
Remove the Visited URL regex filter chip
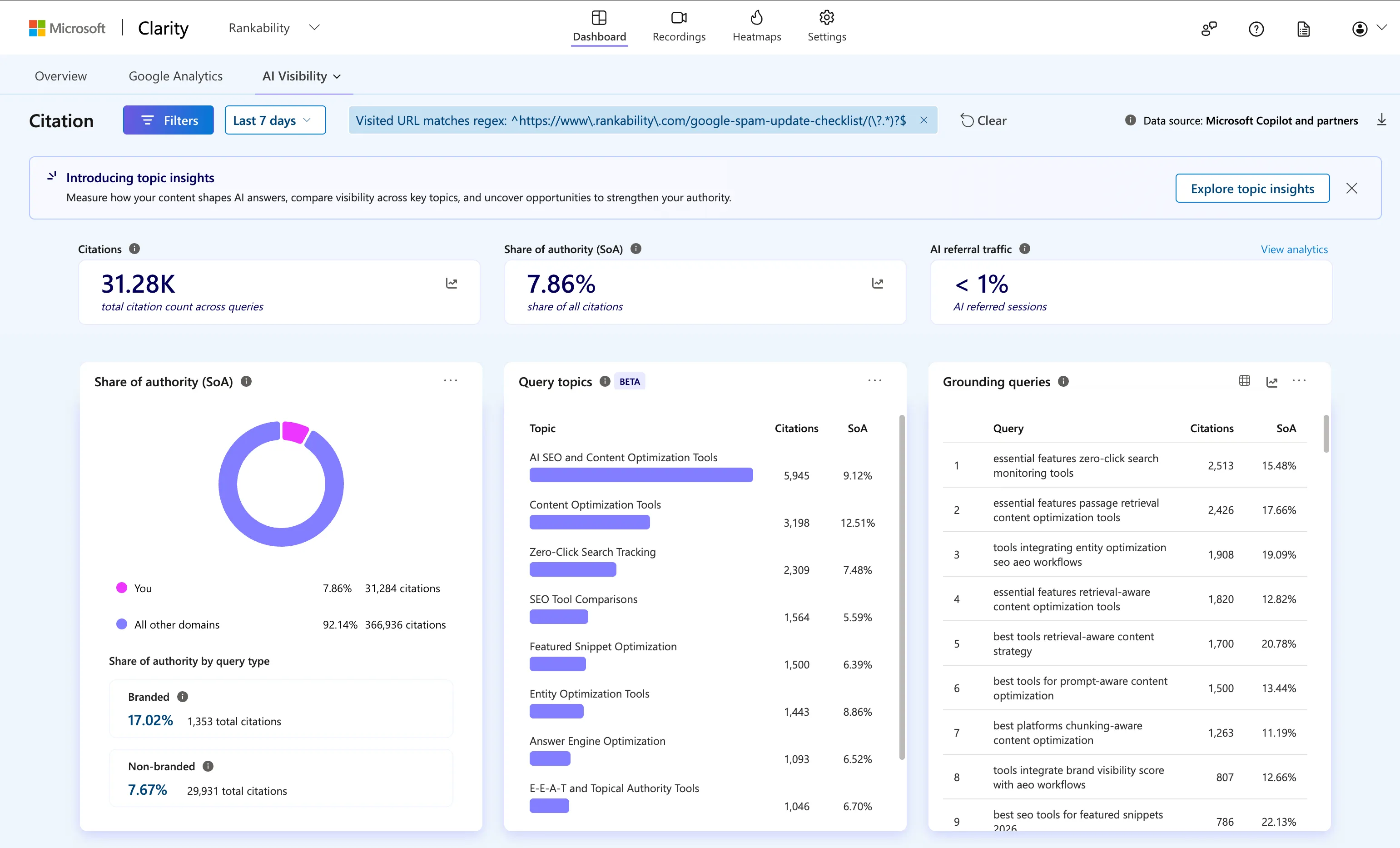pos(924,120)
